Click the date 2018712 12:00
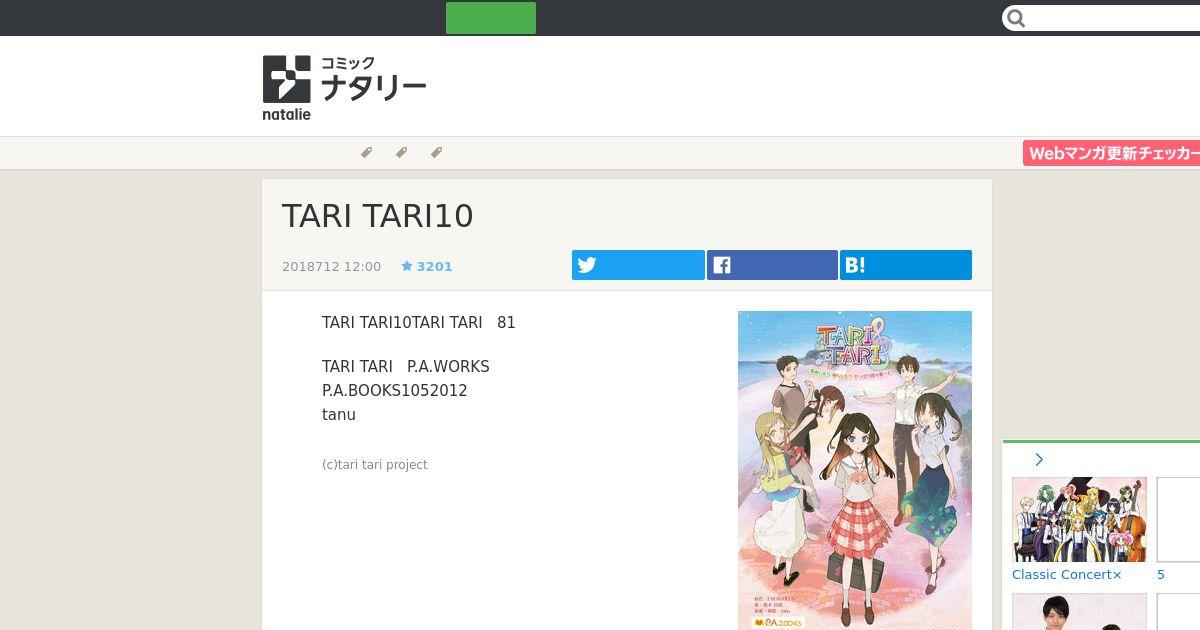This screenshot has height=630, width=1200. coord(331,266)
